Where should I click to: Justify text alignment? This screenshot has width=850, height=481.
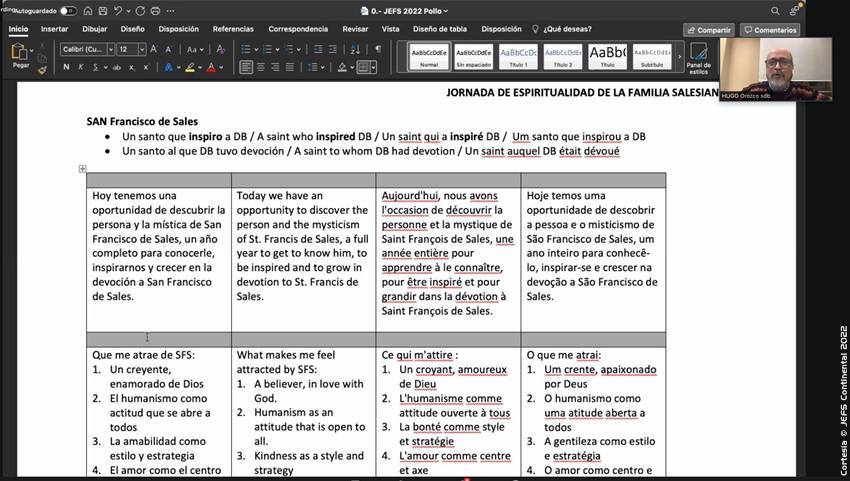pyautogui.click(x=290, y=67)
